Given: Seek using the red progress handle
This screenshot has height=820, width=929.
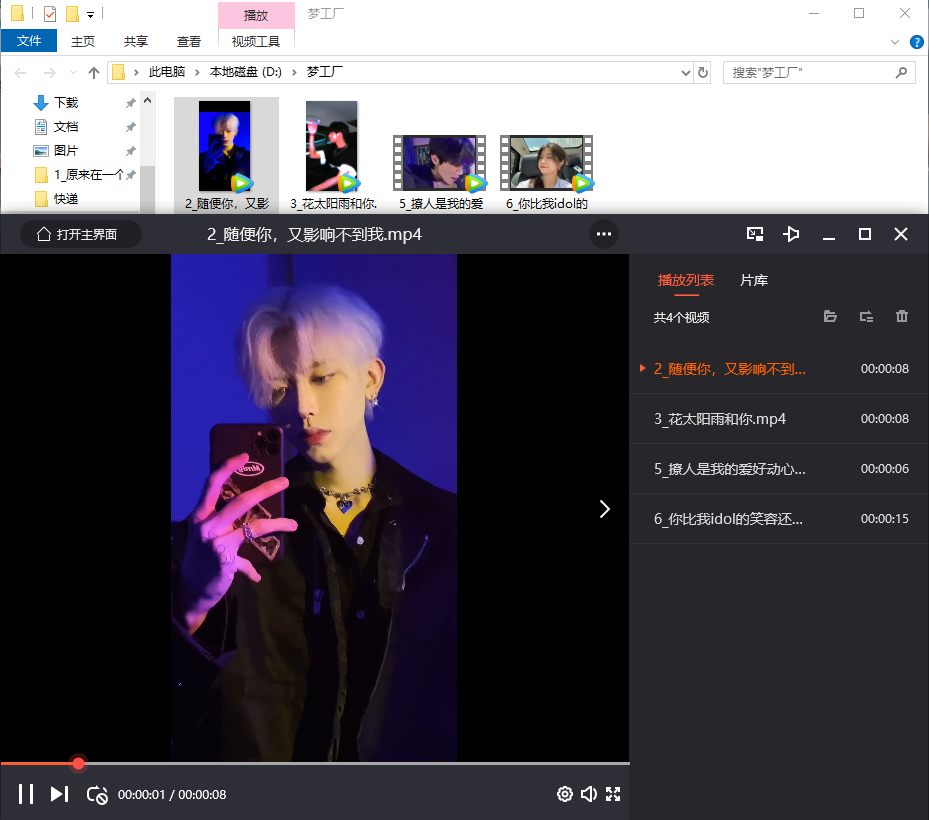Looking at the screenshot, I should (78, 763).
